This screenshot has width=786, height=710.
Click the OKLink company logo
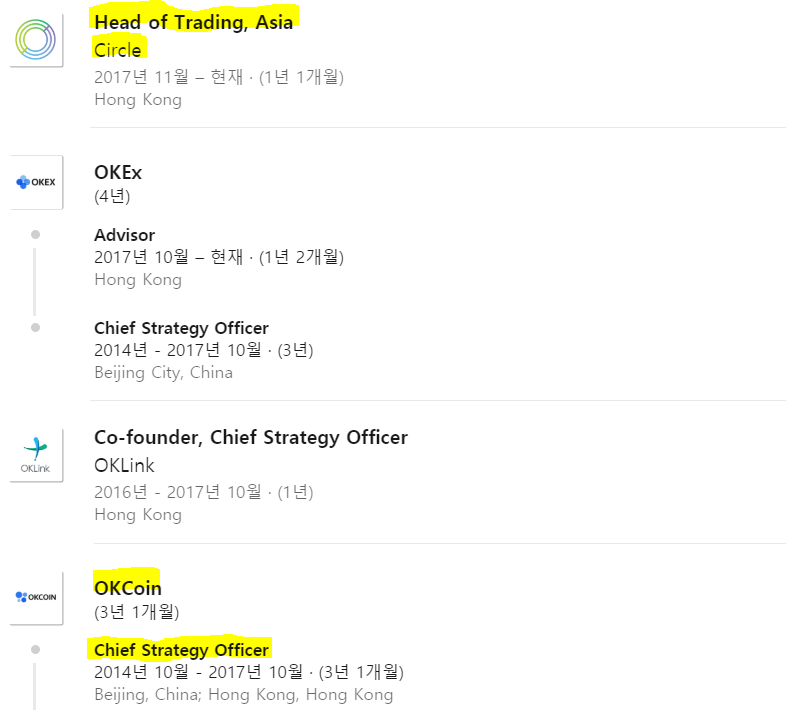coord(36,455)
